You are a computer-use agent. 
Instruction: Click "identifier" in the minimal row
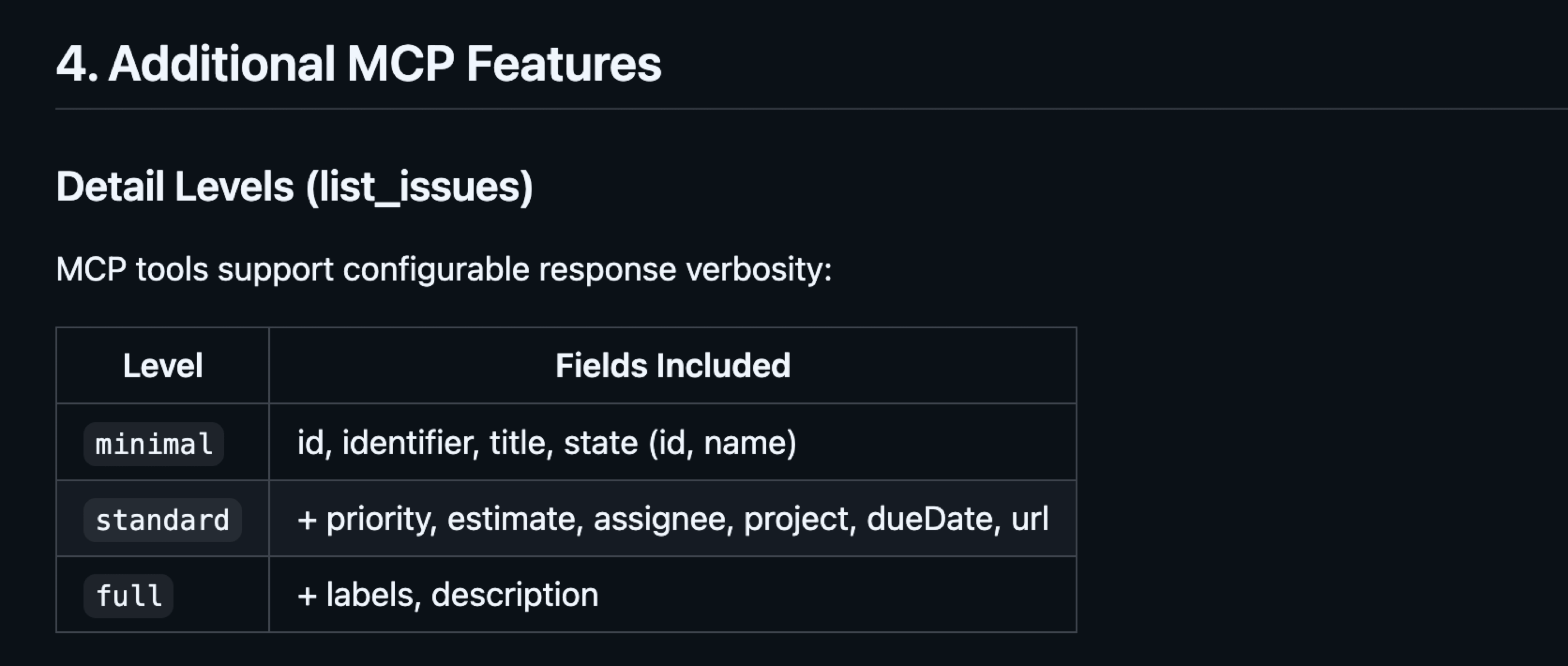pos(408,443)
